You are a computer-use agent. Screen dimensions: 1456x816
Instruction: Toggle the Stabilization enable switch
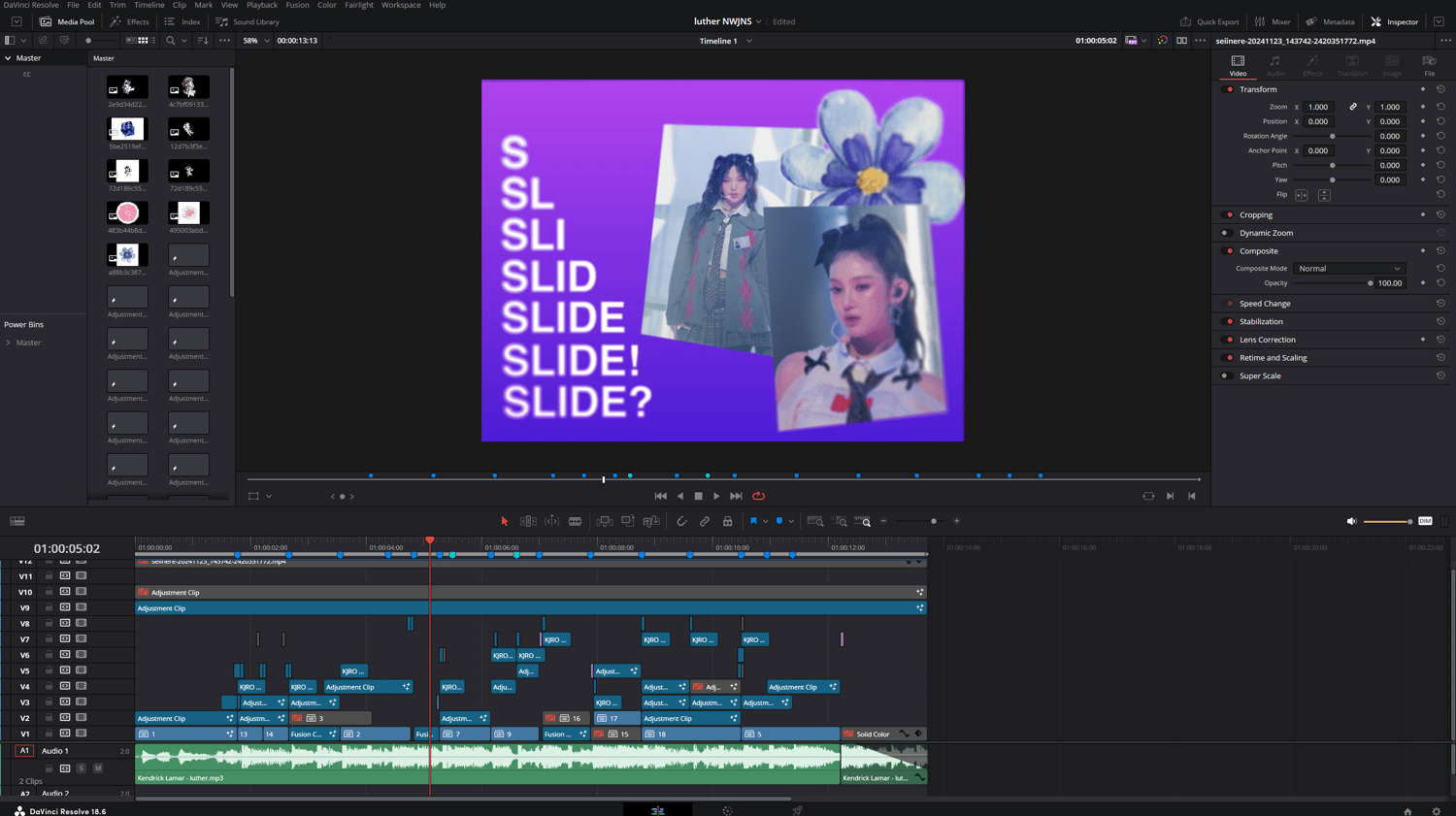pos(1228,321)
